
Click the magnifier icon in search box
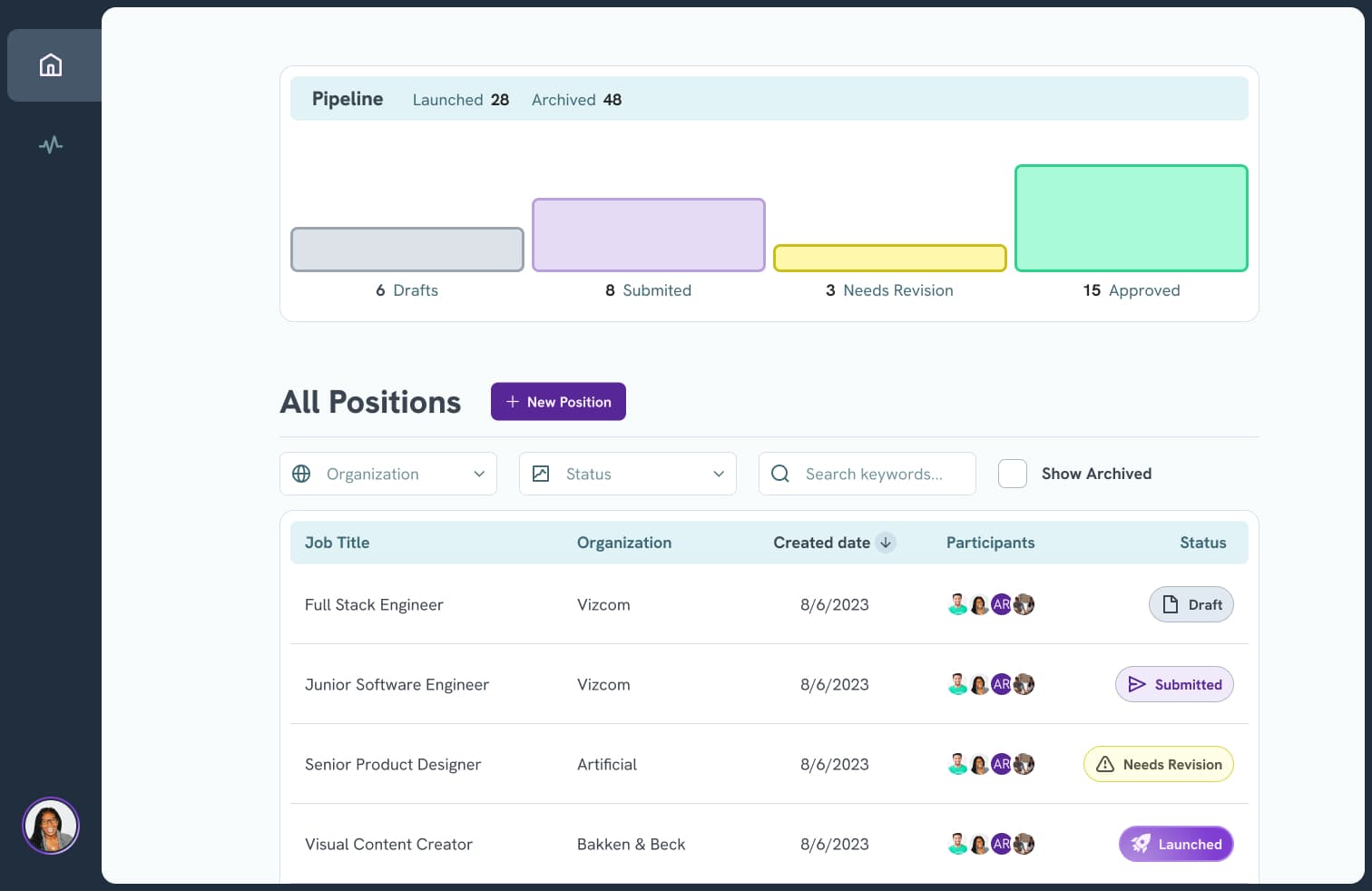coord(780,474)
